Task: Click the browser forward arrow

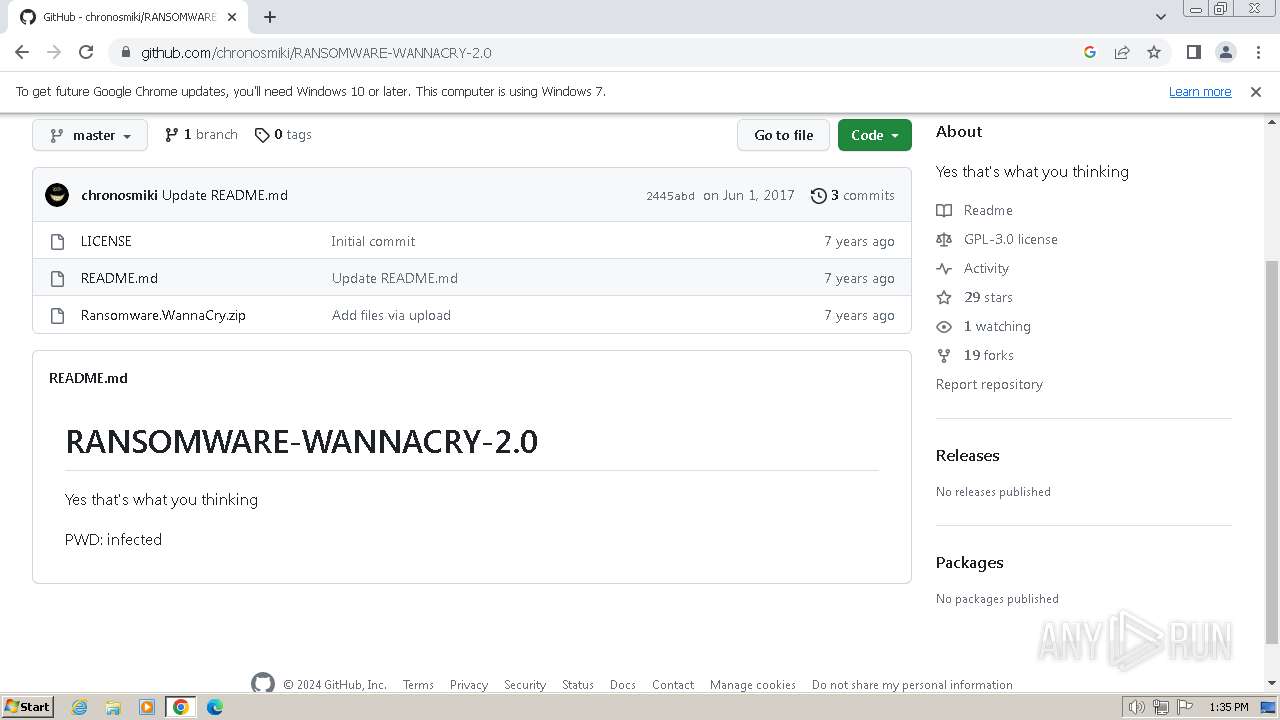Action: click(54, 52)
